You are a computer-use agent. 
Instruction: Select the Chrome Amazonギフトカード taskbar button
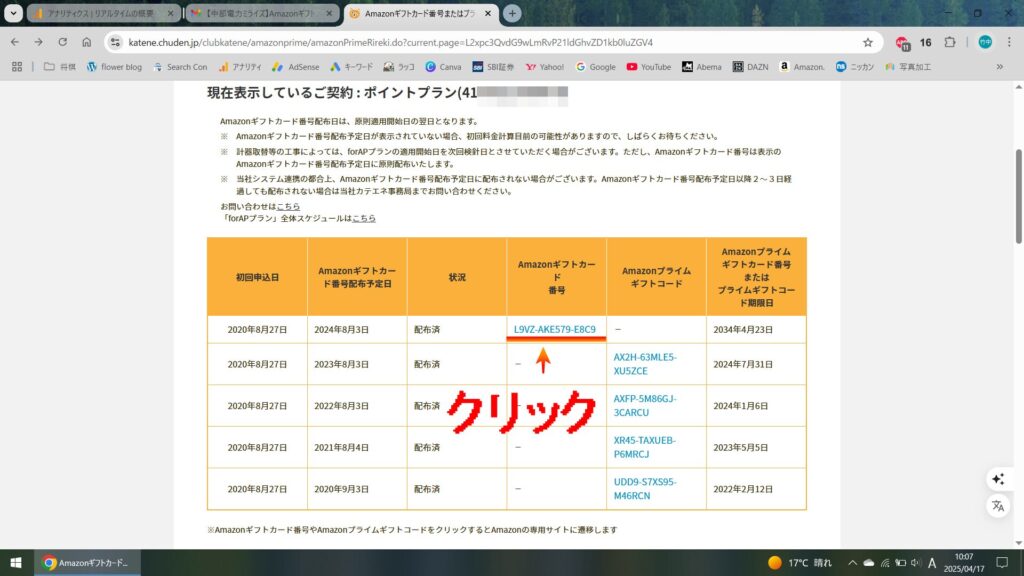[86, 562]
